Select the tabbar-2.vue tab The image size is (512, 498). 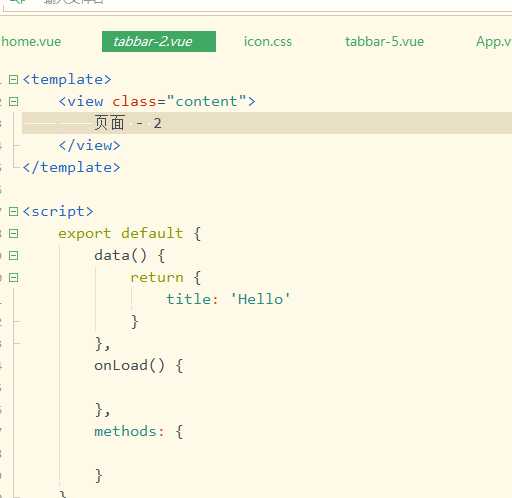(159, 42)
